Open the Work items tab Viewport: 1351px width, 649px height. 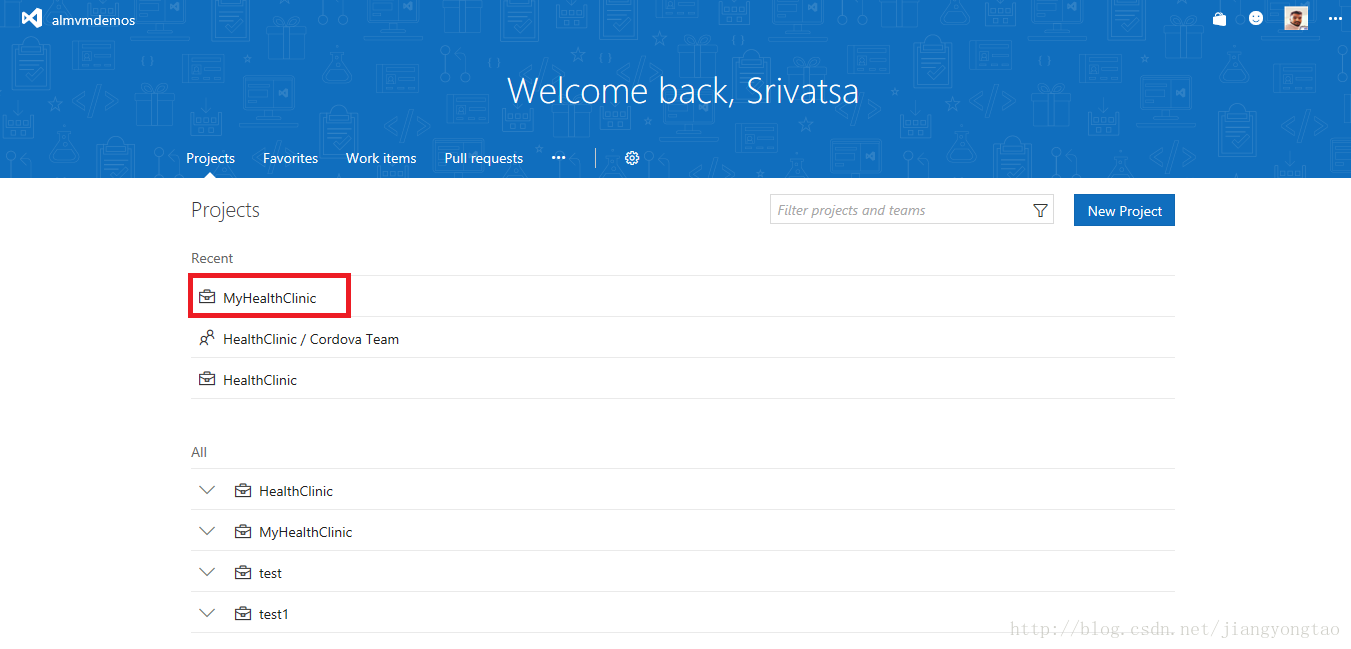[x=381, y=158]
